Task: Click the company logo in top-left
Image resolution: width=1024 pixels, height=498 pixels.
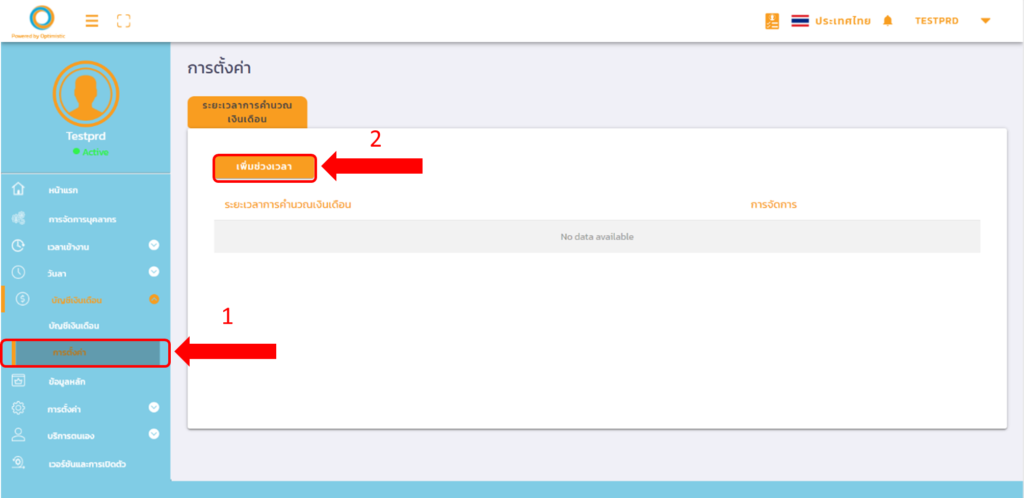Action: click(x=42, y=20)
